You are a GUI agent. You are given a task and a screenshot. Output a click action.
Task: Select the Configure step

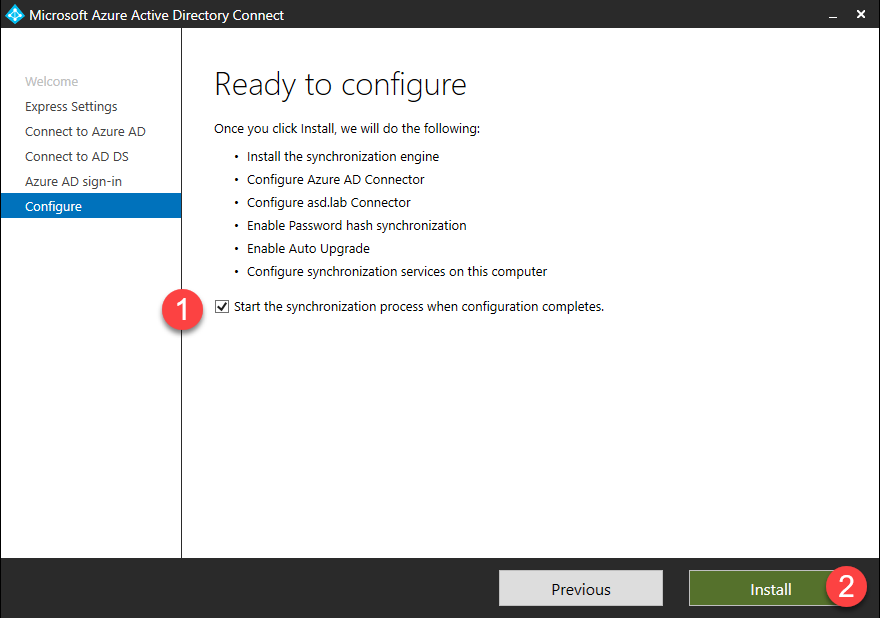pyautogui.click(x=91, y=206)
